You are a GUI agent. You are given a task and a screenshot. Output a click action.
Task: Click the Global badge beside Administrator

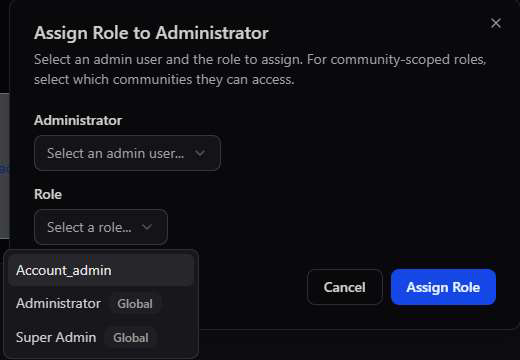135,304
